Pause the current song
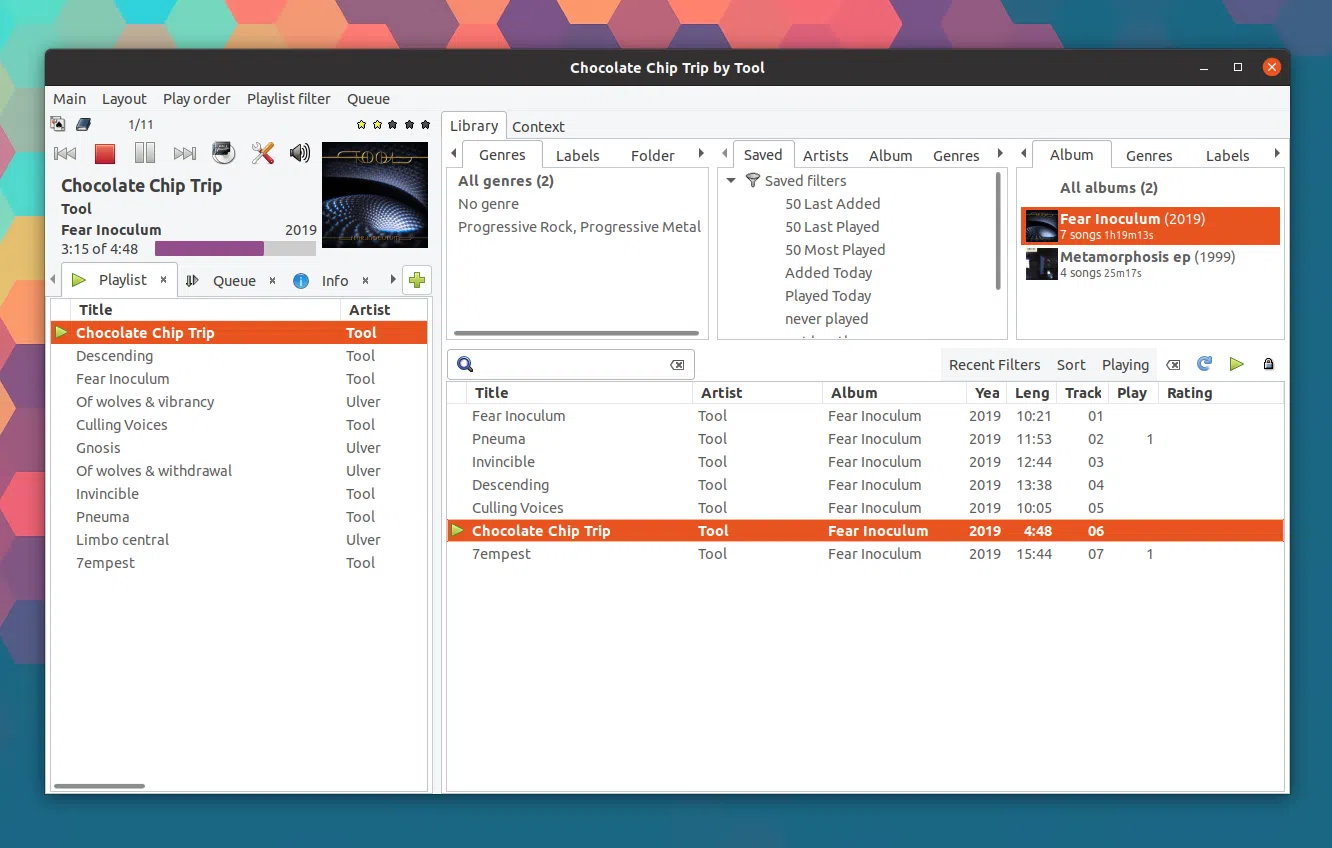 145,153
